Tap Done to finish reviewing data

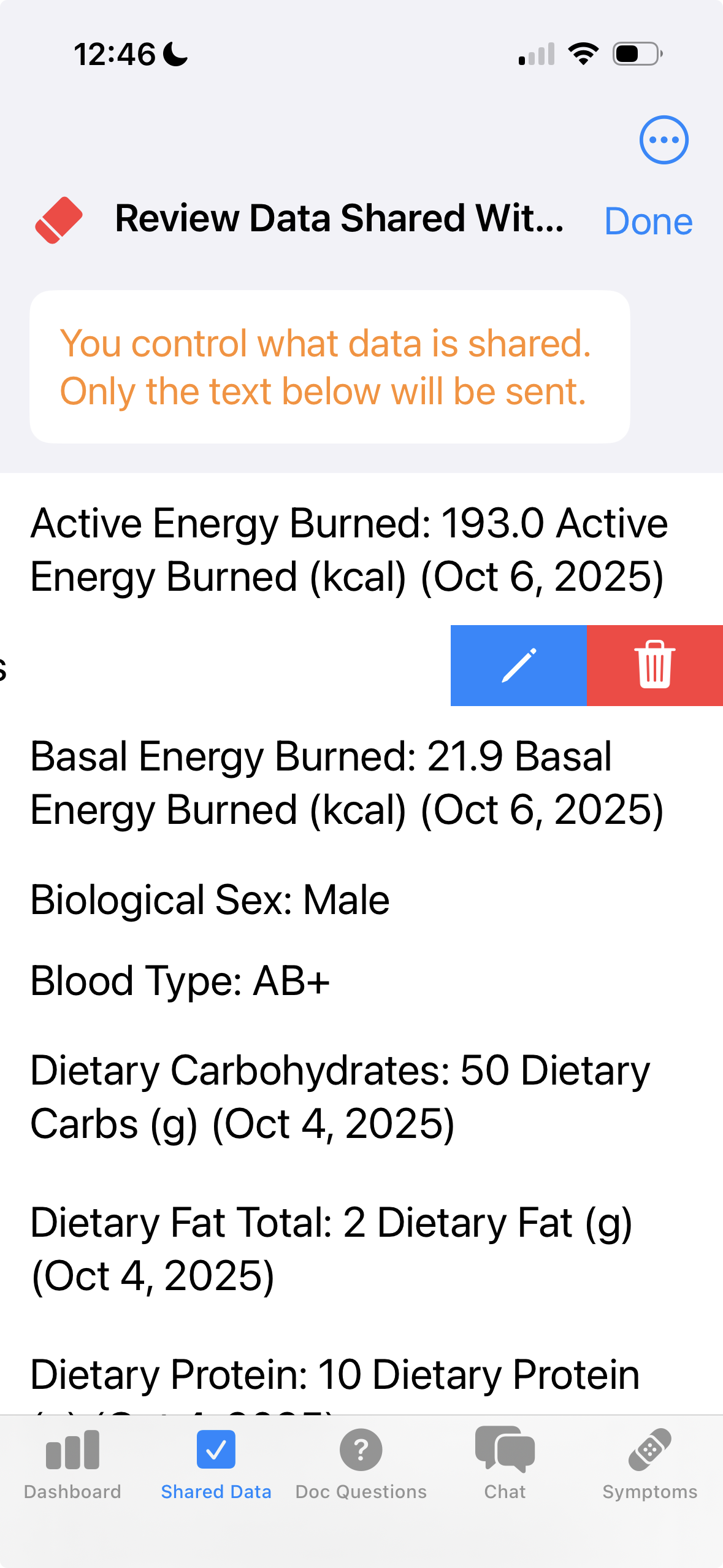648,221
